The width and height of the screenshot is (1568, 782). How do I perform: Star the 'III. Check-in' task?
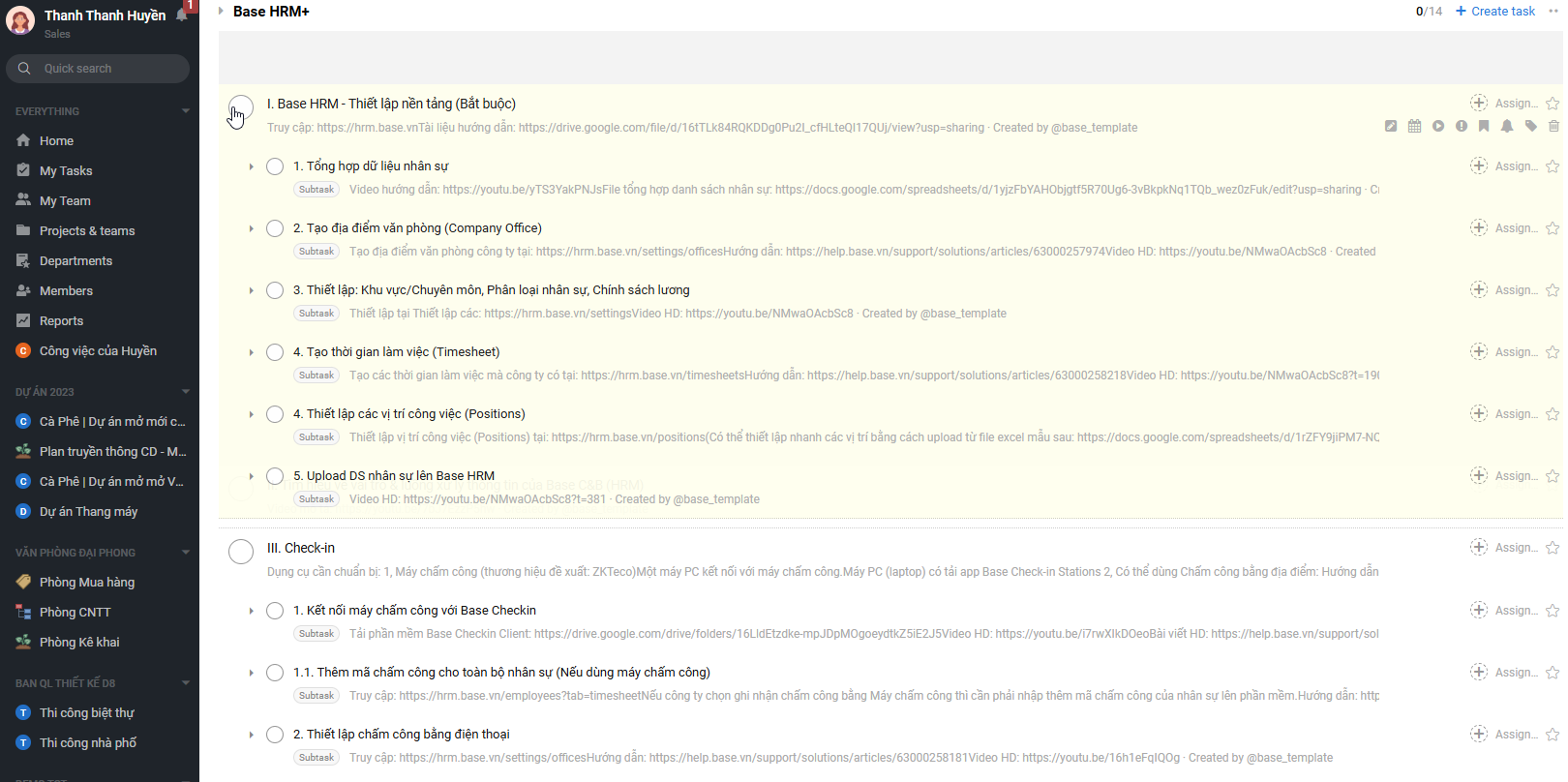(1553, 548)
